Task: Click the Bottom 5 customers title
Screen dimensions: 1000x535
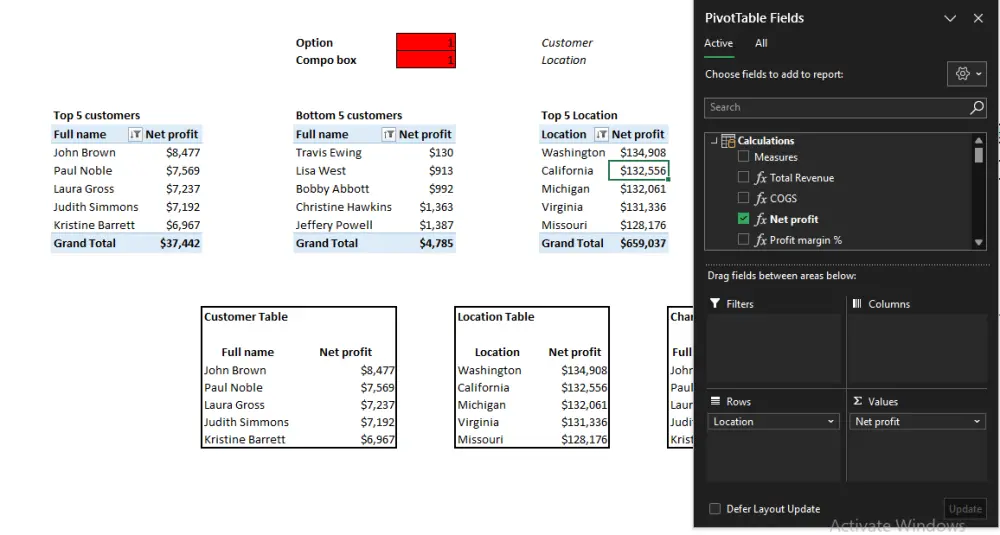Action: pos(348,115)
